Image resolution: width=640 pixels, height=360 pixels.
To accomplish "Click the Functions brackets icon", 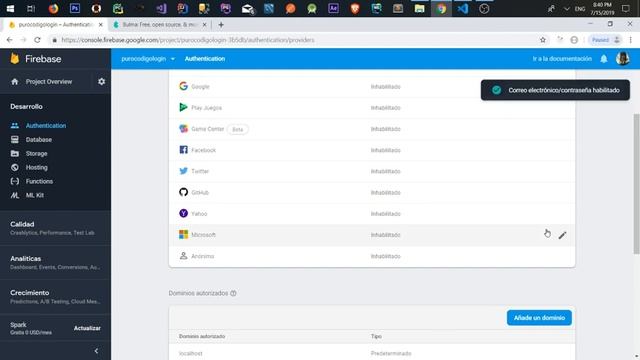I will [x=15, y=181].
